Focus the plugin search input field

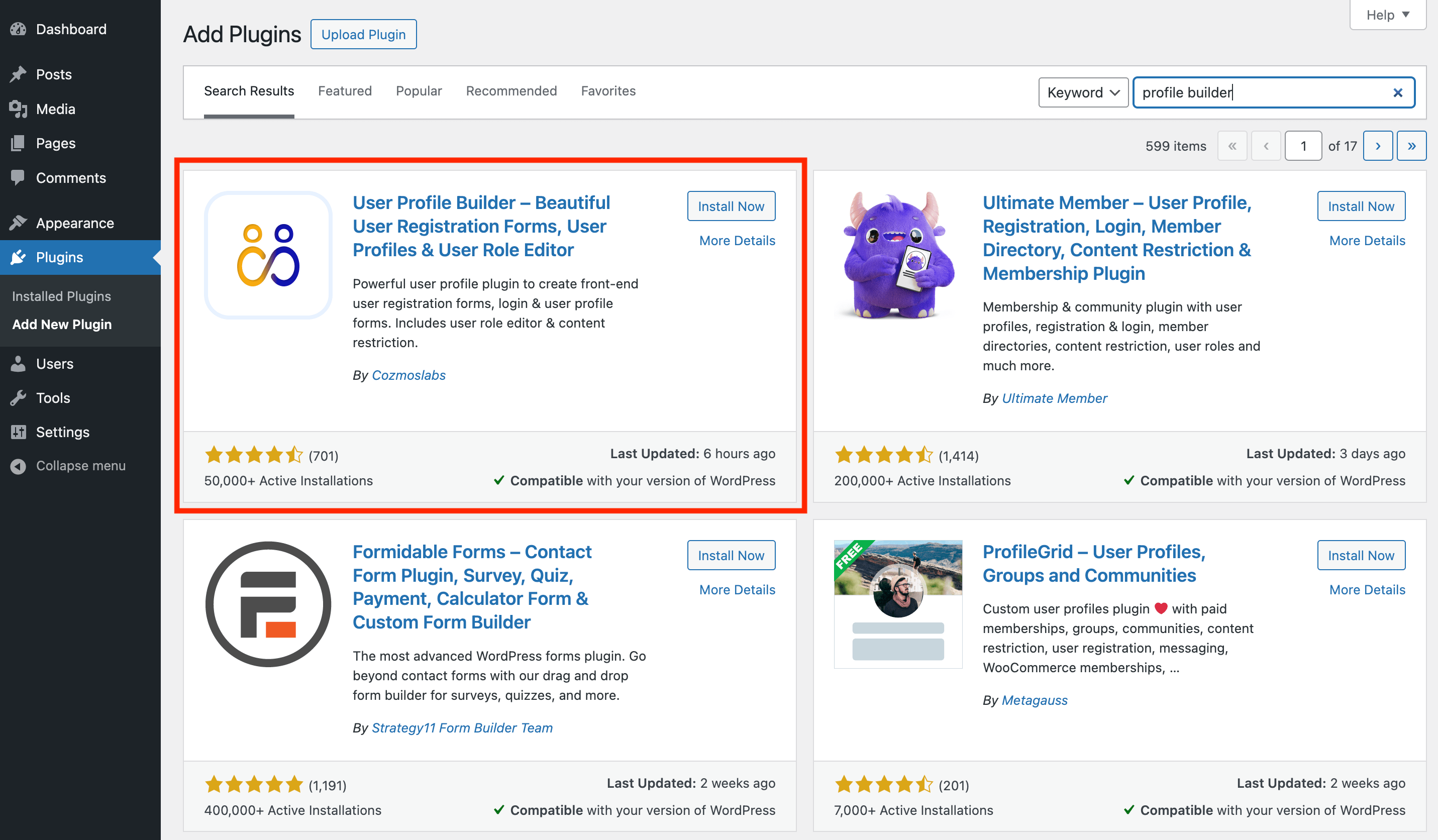(x=1274, y=92)
